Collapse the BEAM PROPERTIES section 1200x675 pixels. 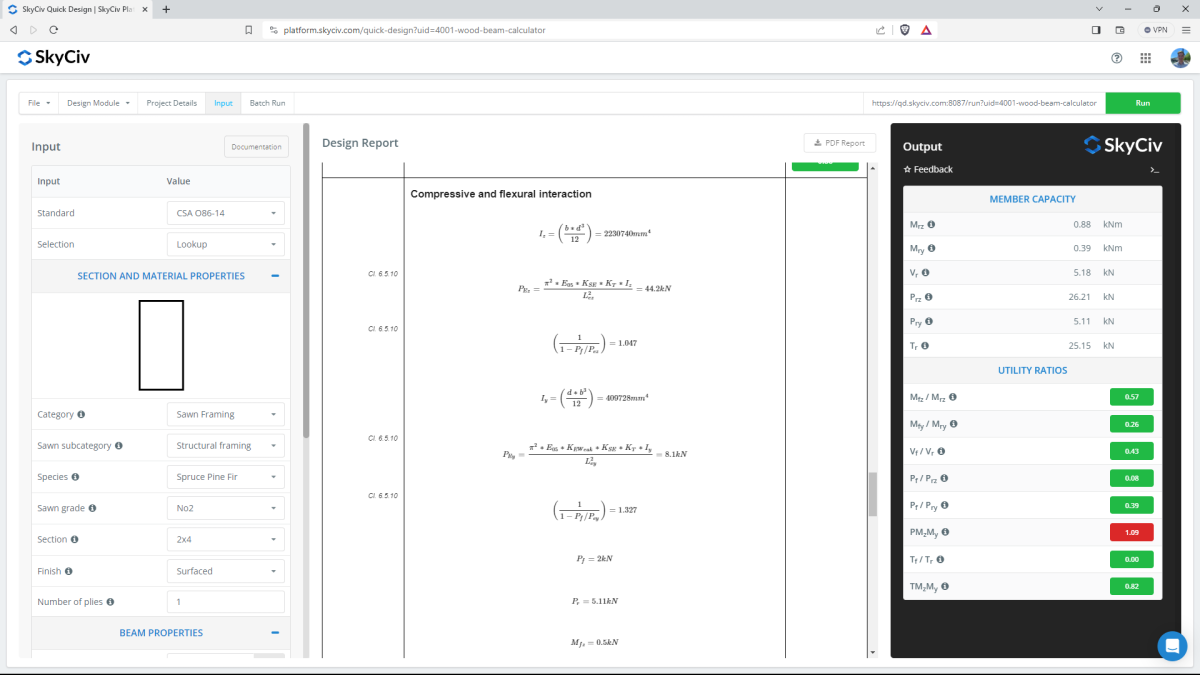277,632
